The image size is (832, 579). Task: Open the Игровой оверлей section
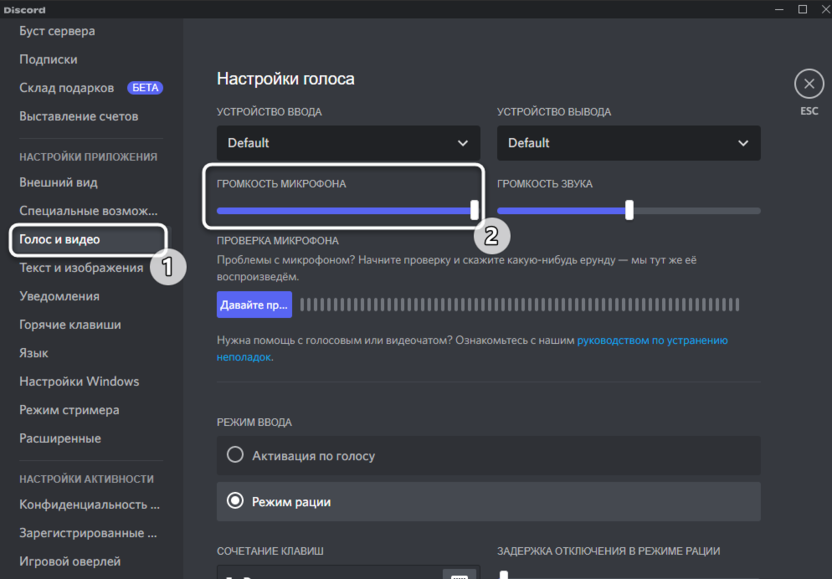point(70,561)
